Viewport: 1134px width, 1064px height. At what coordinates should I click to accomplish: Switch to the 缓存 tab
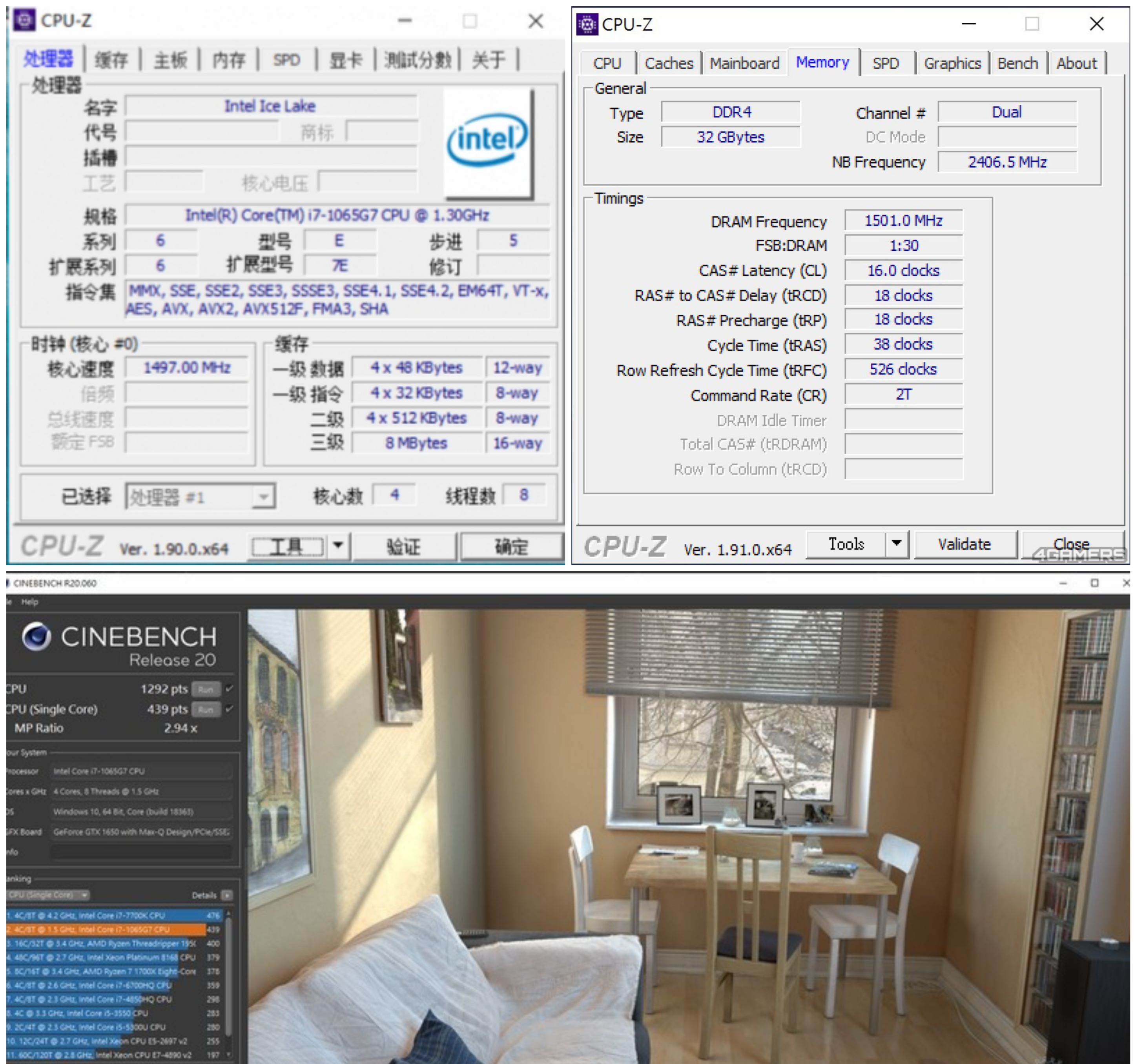(x=112, y=59)
